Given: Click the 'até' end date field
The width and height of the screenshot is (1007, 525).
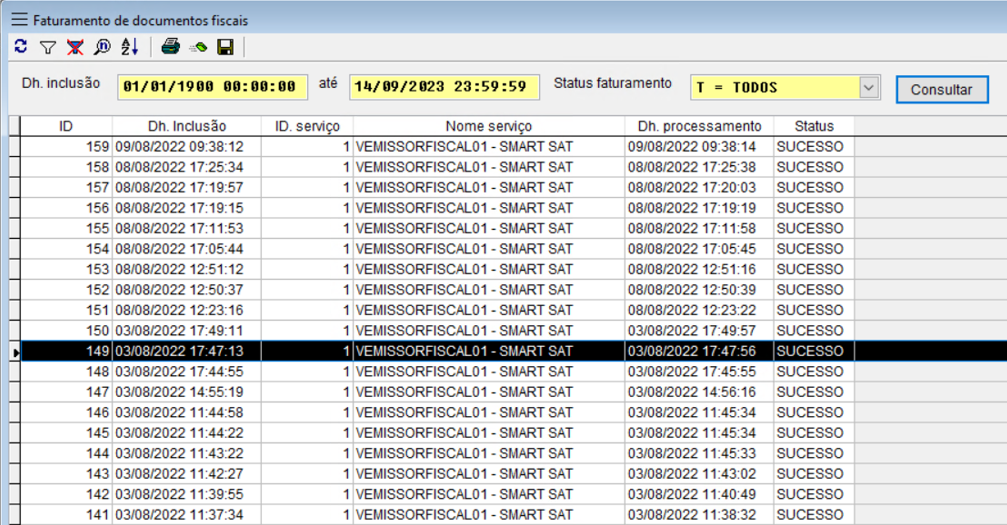Looking at the screenshot, I should (443, 87).
